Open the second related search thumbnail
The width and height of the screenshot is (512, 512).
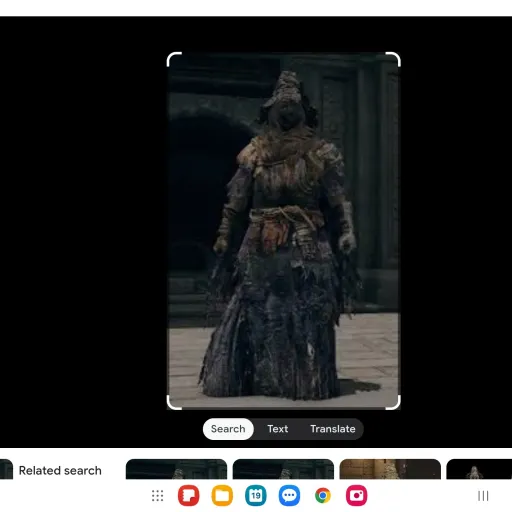pyautogui.click(x=283, y=469)
